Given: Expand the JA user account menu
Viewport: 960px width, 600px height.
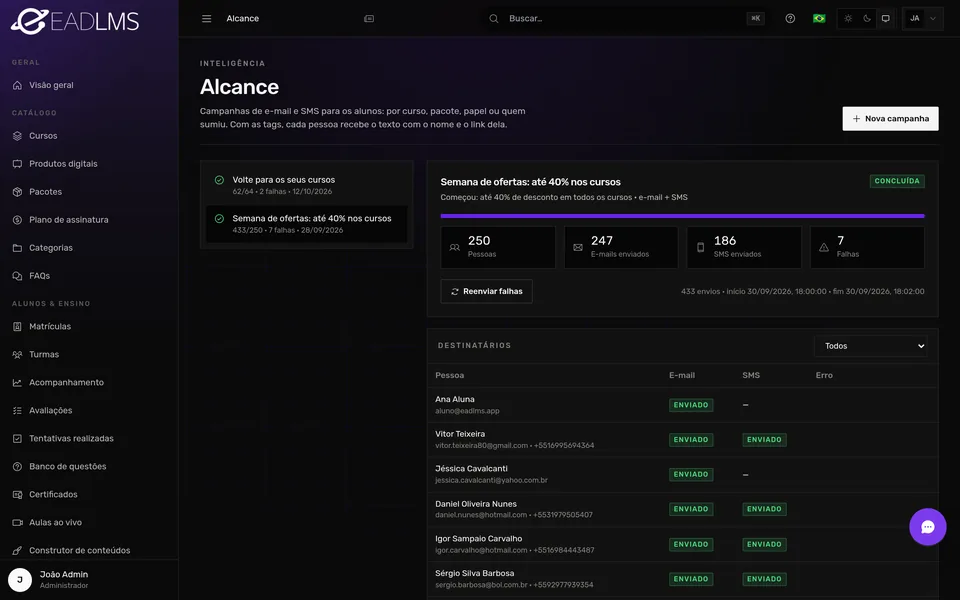Looking at the screenshot, I should click(922, 18).
